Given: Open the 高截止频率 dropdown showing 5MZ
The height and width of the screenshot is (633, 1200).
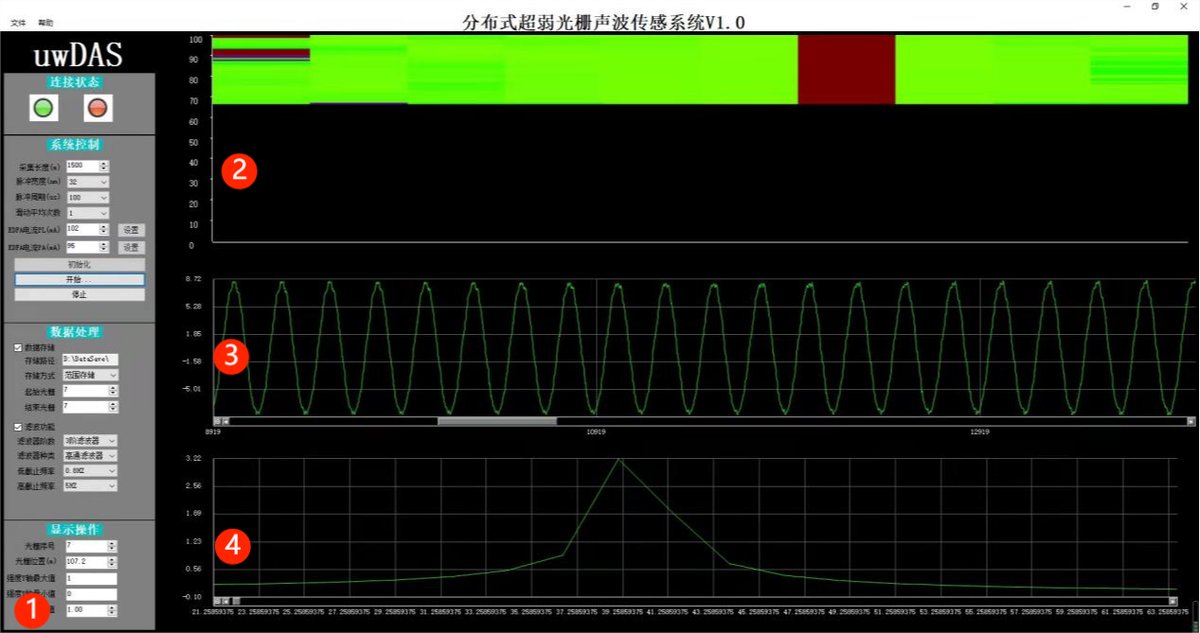Looking at the screenshot, I should (90, 485).
